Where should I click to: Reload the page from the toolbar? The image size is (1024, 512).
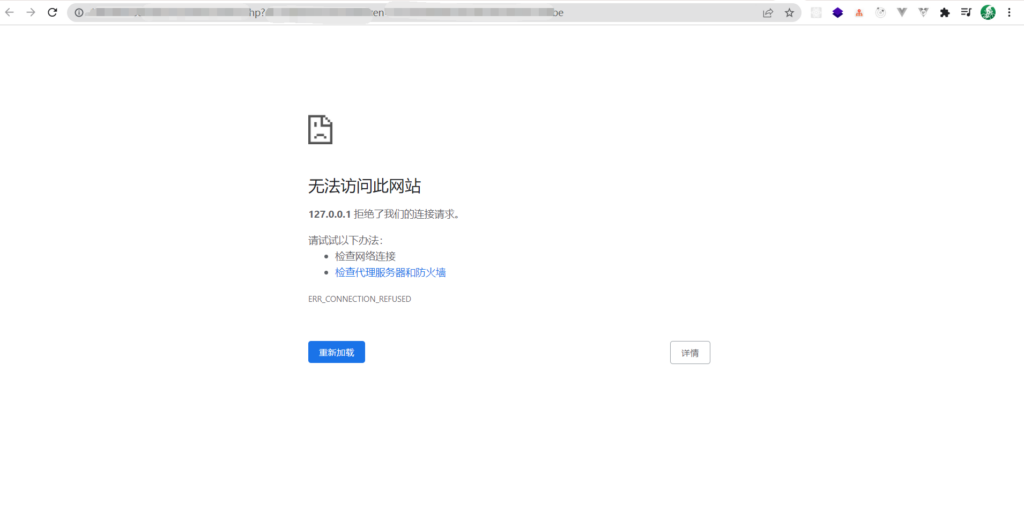pos(52,12)
